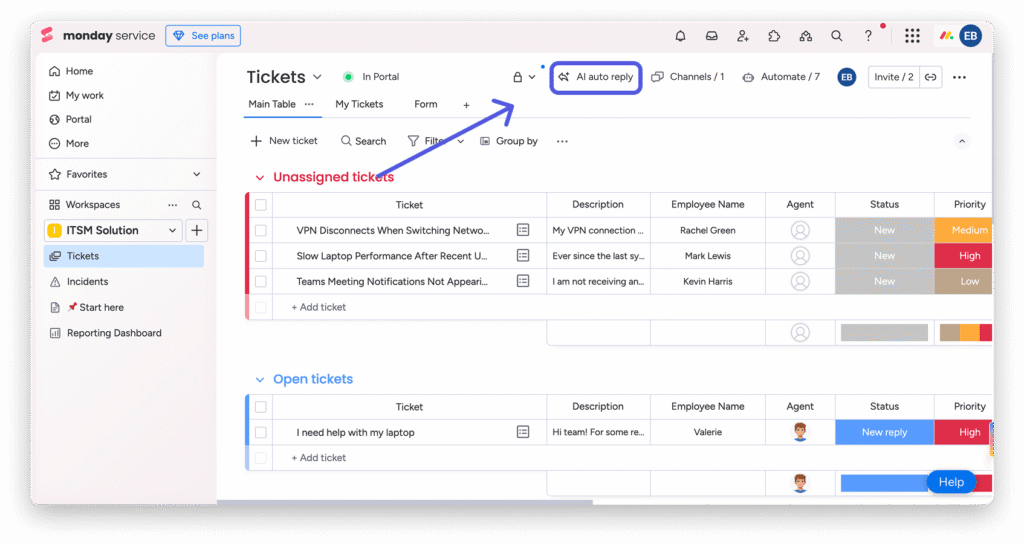Screen dimensions: 1024x544
Task: Open the board permissions lock icon
Action: coord(517,77)
